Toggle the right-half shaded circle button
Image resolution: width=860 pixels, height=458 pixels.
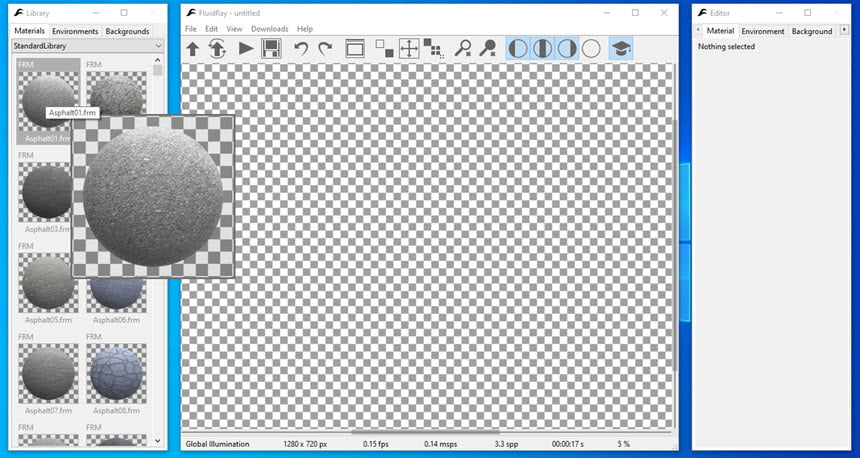click(567, 49)
